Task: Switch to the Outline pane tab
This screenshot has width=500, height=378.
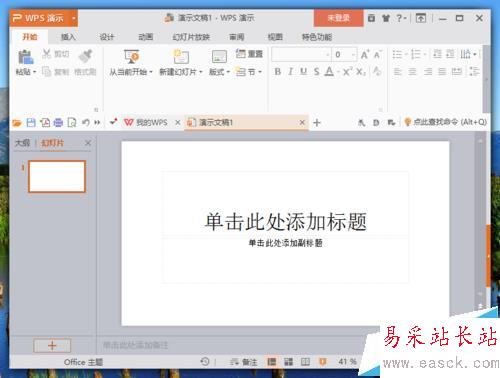Action: 22,143
